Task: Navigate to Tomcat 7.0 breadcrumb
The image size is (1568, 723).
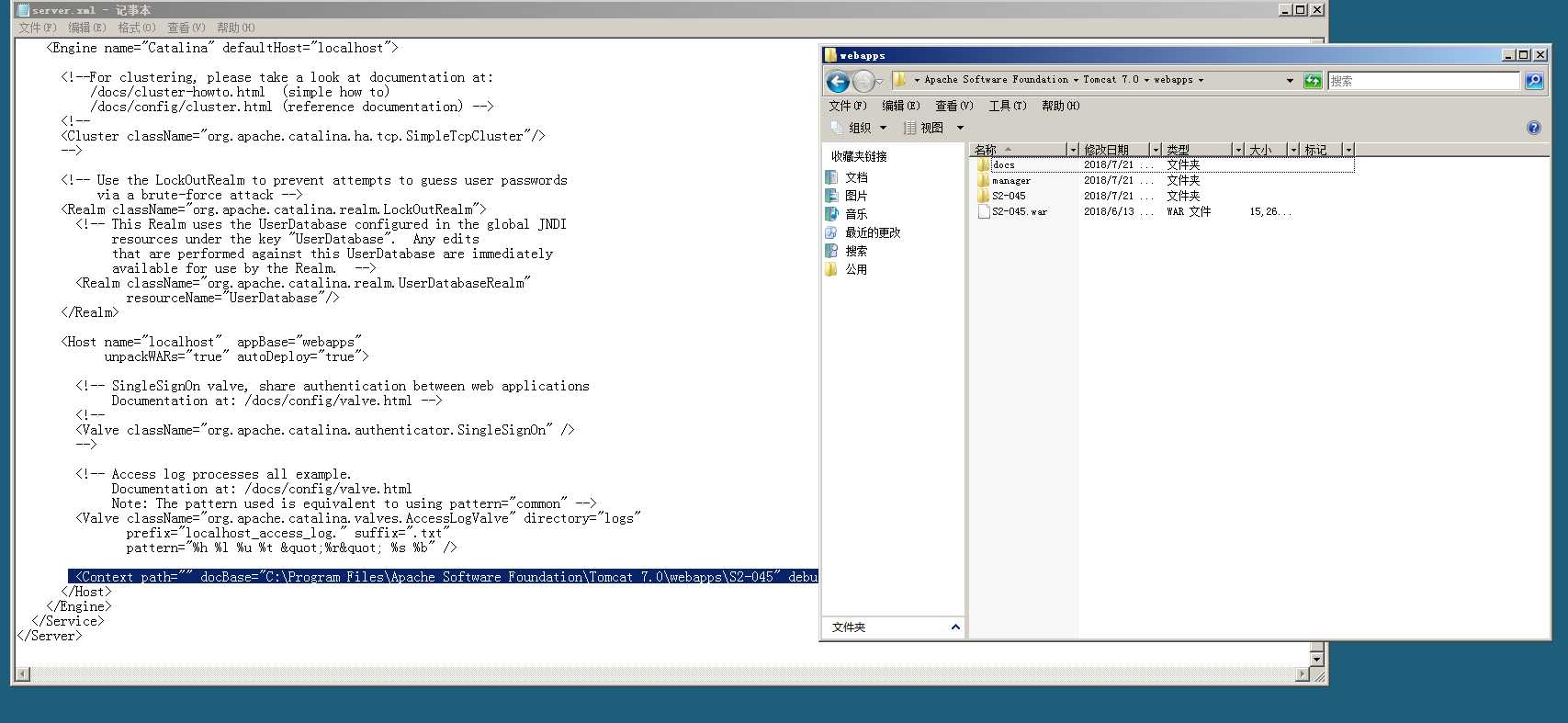Action: [1111, 80]
